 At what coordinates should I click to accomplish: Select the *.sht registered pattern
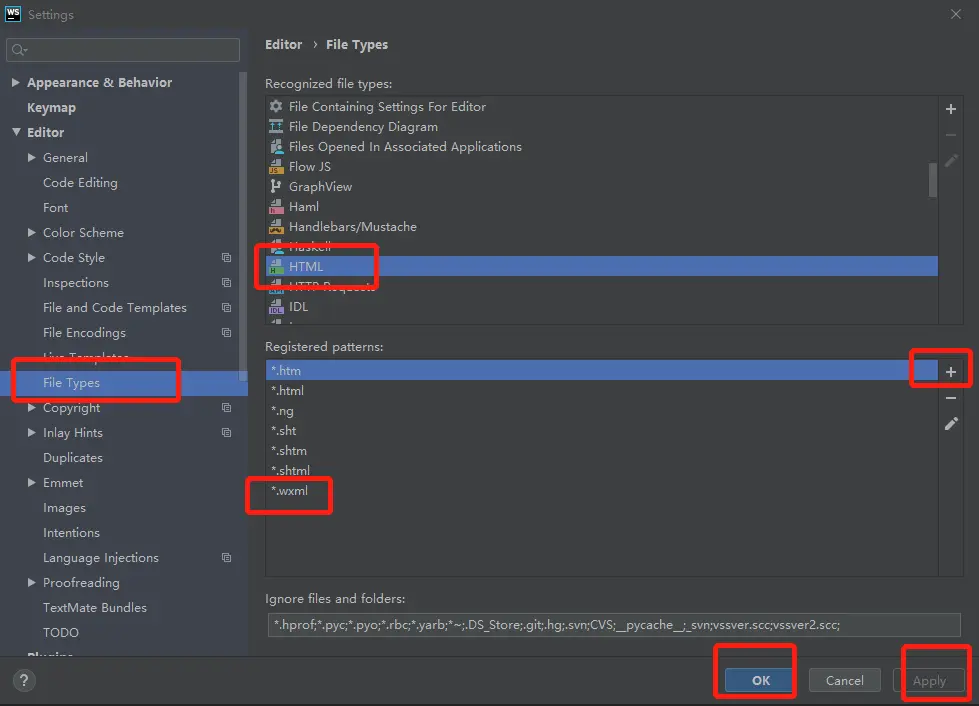pos(601,431)
